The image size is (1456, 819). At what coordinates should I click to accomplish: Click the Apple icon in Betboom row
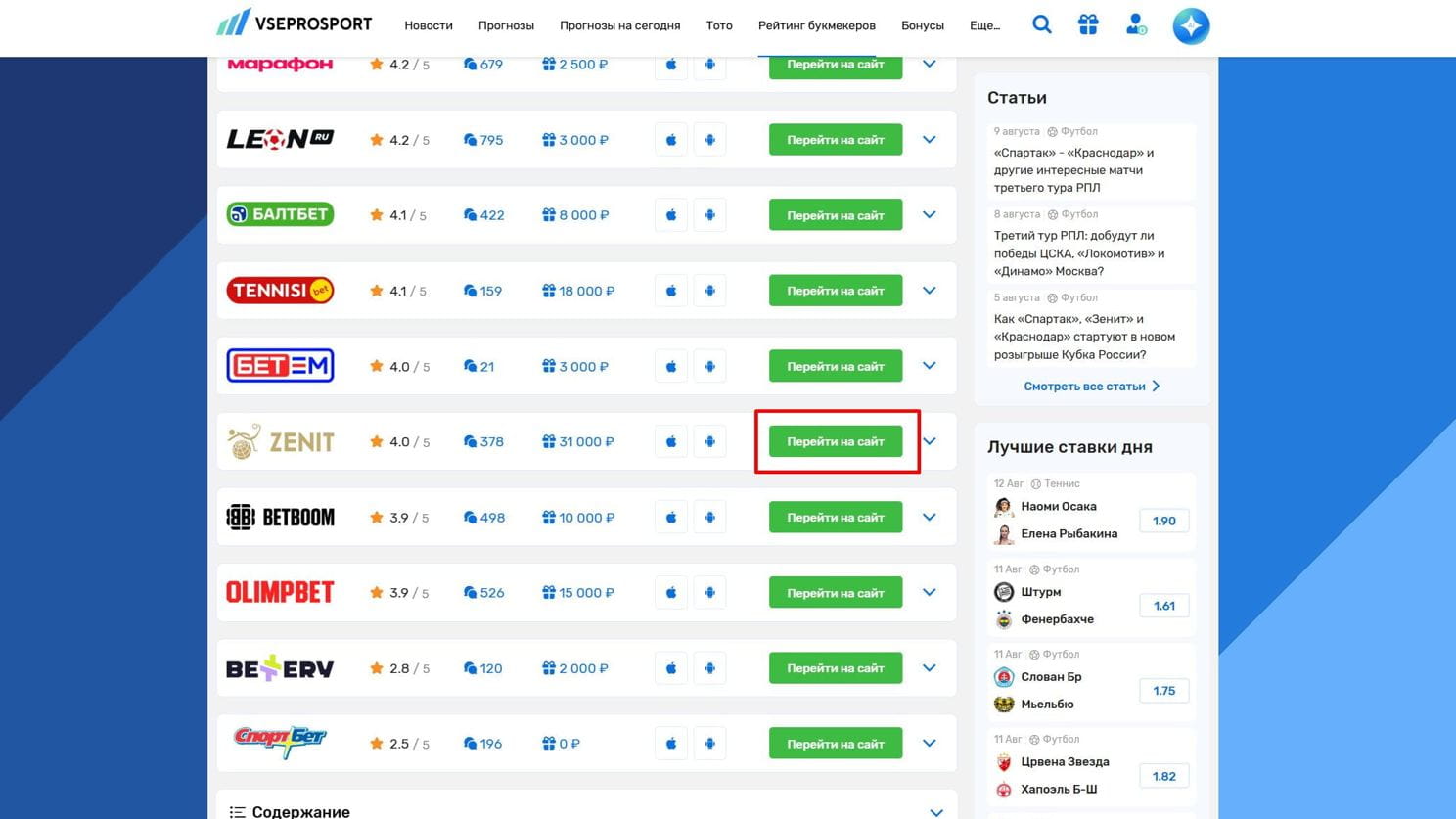pos(671,518)
